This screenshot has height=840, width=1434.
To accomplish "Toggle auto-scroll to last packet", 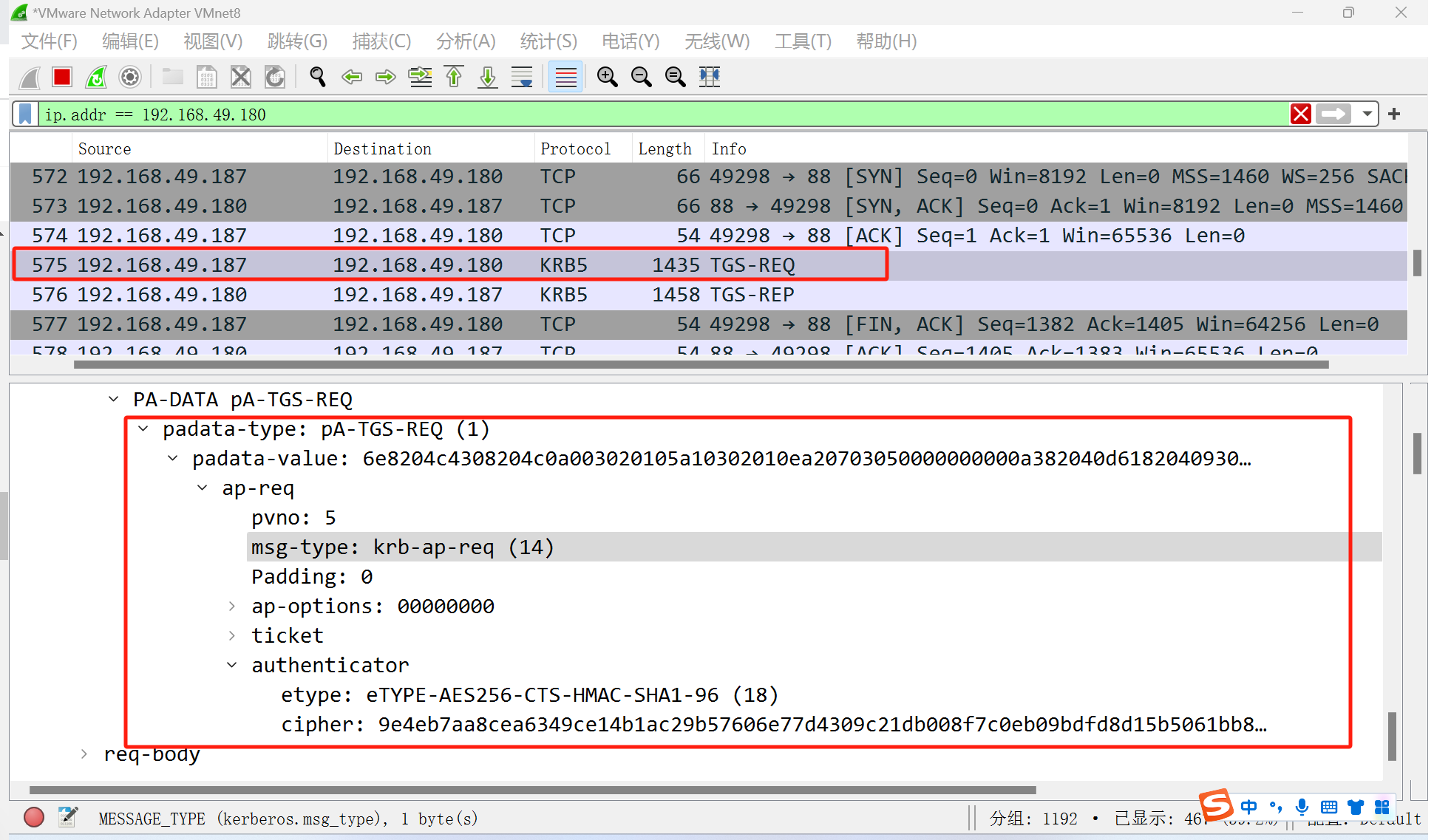I will click(x=522, y=77).
